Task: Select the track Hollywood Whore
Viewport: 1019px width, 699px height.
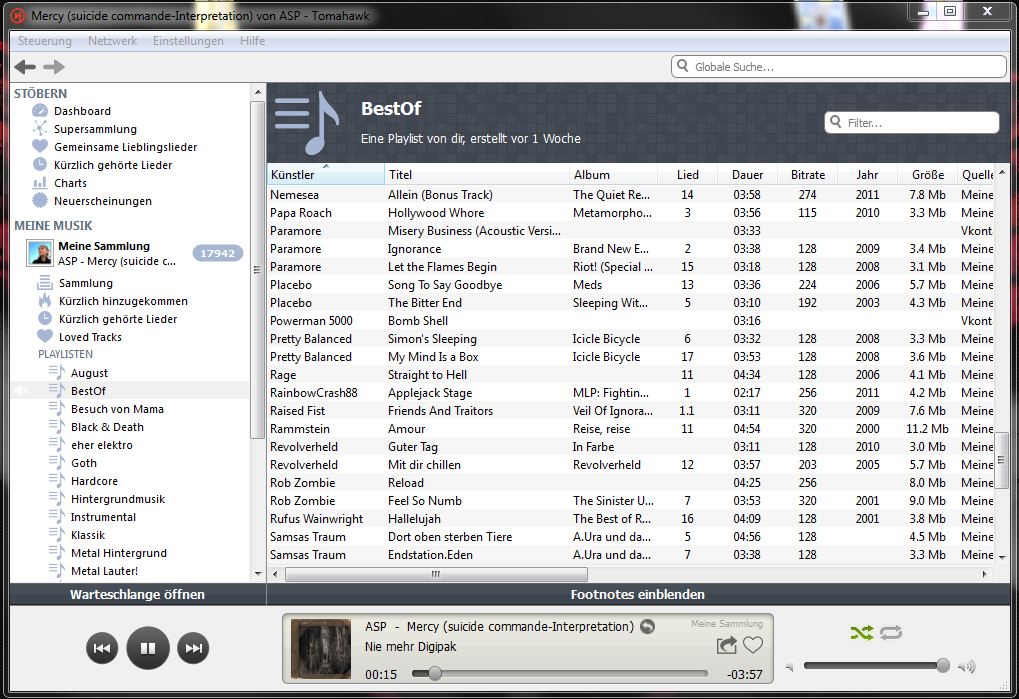Action: pyautogui.click(x=630, y=213)
